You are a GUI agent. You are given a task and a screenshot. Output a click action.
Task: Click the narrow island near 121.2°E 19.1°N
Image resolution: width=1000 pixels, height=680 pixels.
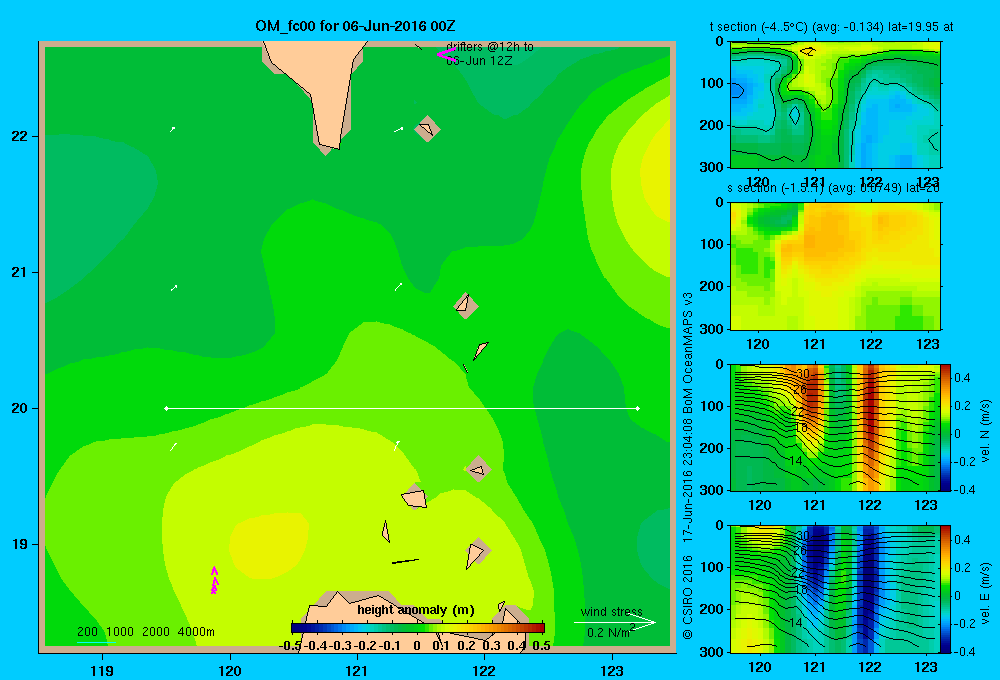point(385,531)
